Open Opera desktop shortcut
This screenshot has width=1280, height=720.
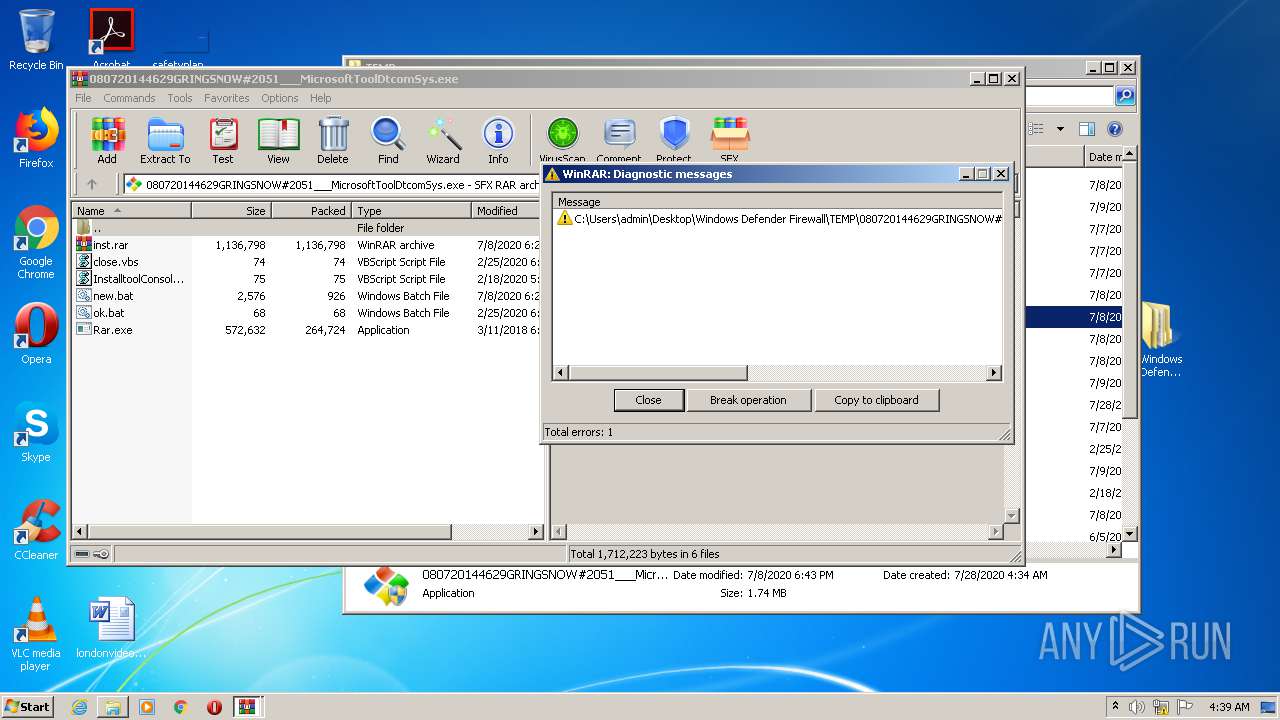tap(36, 333)
